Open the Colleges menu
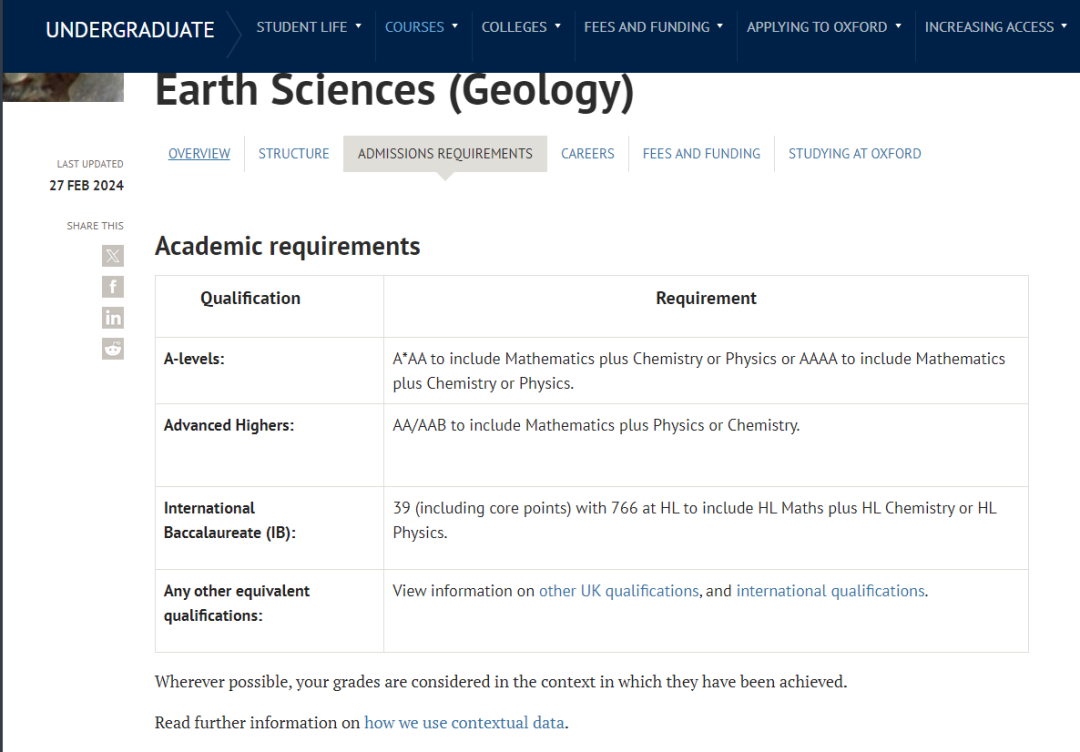 [x=514, y=27]
